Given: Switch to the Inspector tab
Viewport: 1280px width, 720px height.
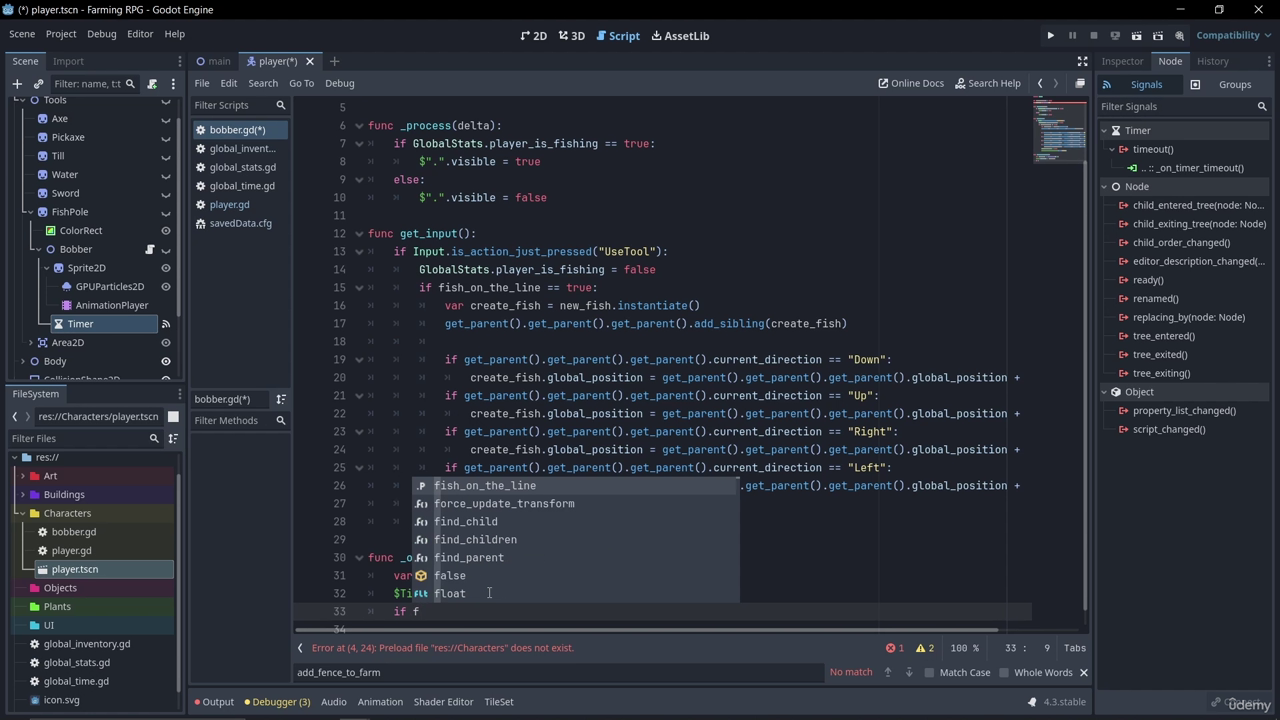Looking at the screenshot, I should click(x=1122, y=61).
